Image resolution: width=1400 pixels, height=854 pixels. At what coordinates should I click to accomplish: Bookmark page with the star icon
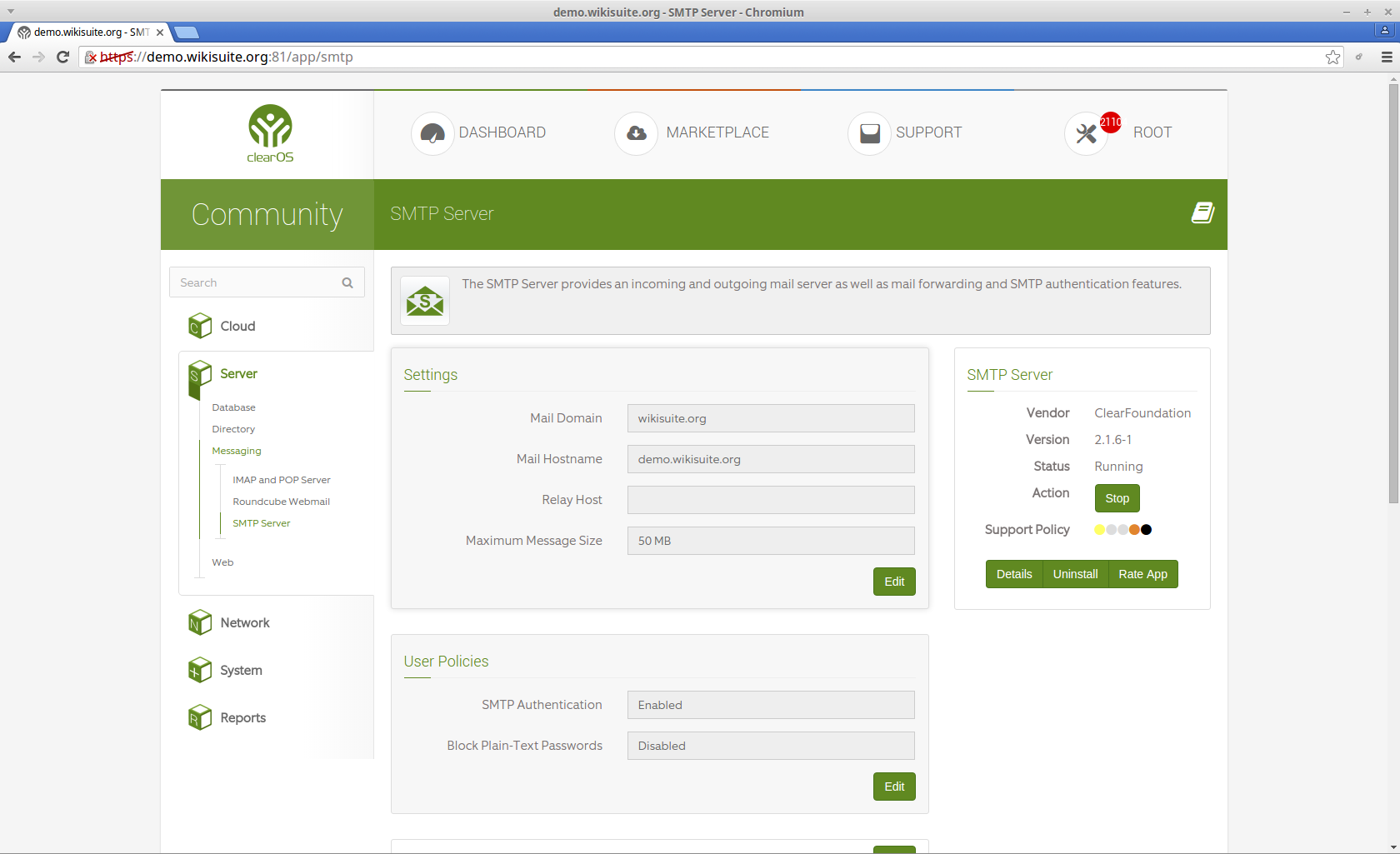(1332, 57)
